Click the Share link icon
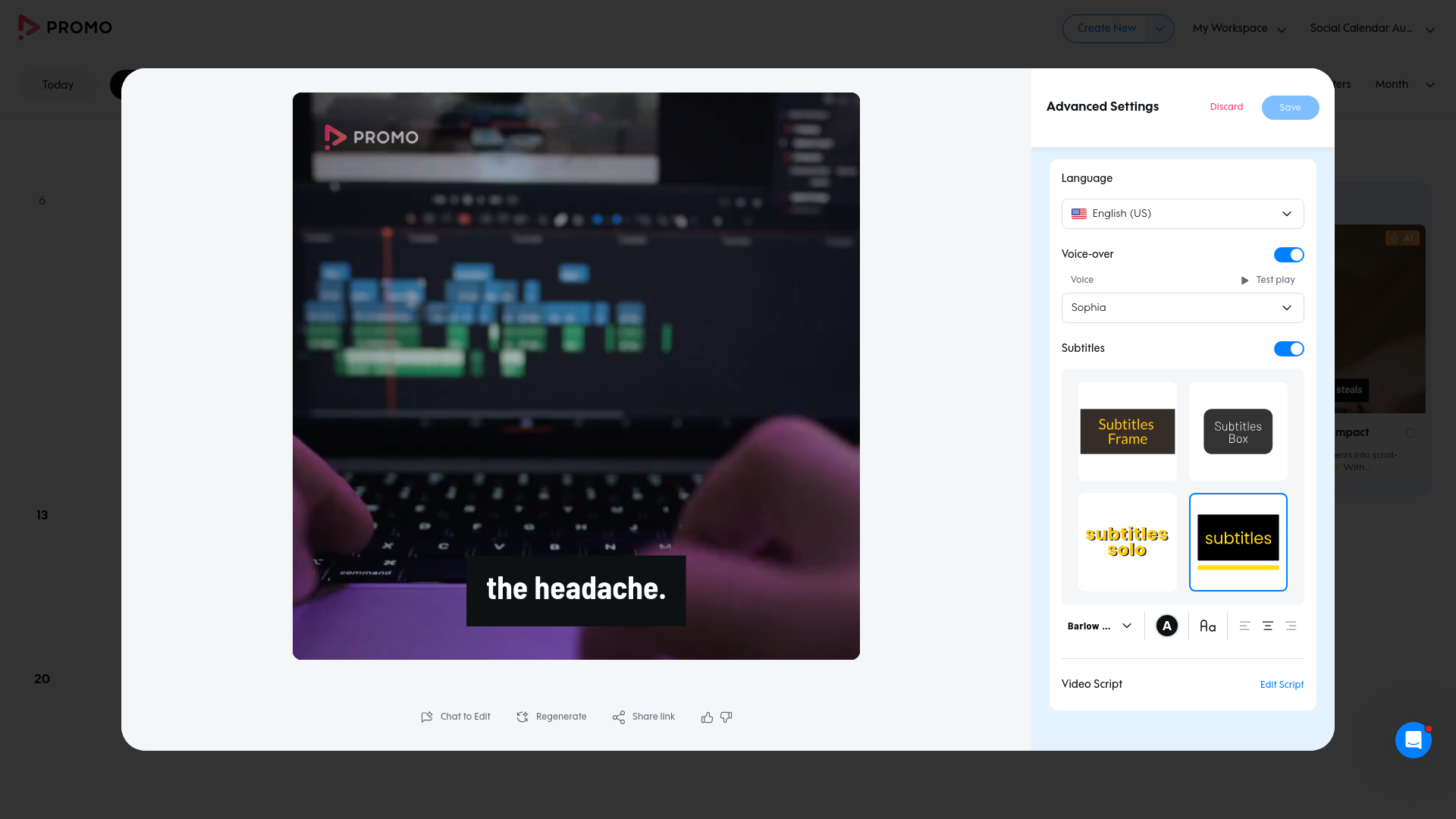Viewport: 1456px width, 819px height. click(x=619, y=717)
